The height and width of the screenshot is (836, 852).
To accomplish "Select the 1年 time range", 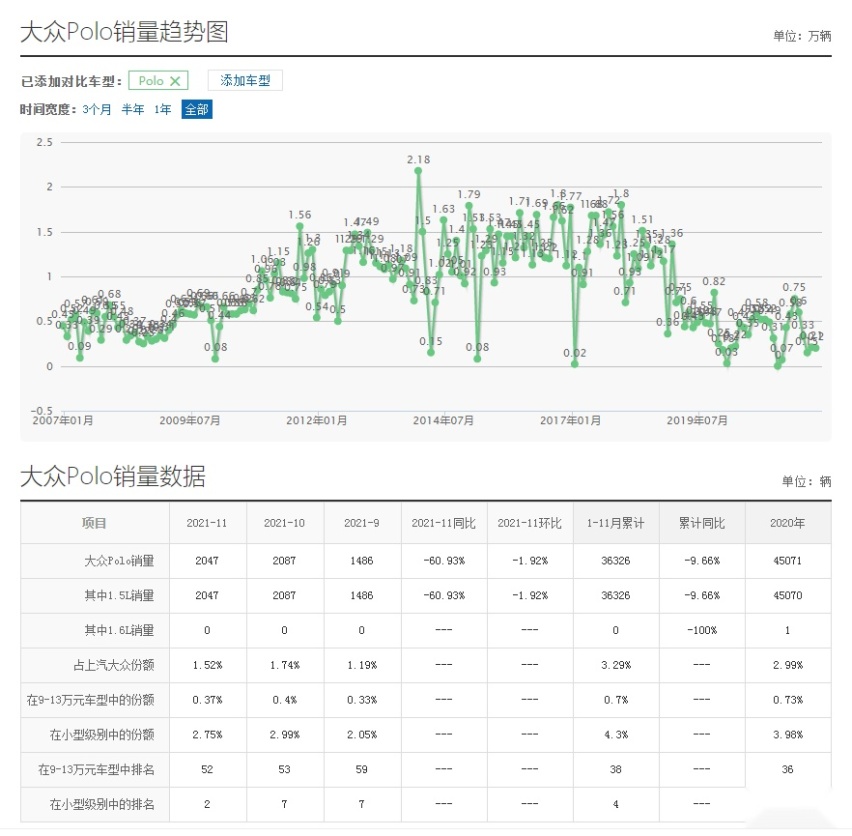I will click(x=162, y=110).
